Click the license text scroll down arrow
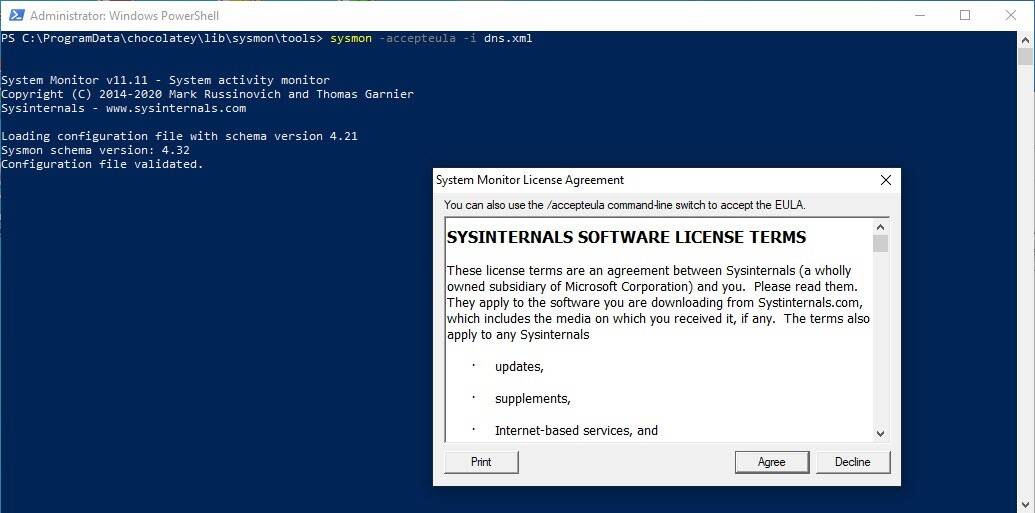This screenshot has width=1035, height=513. [x=880, y=433]
